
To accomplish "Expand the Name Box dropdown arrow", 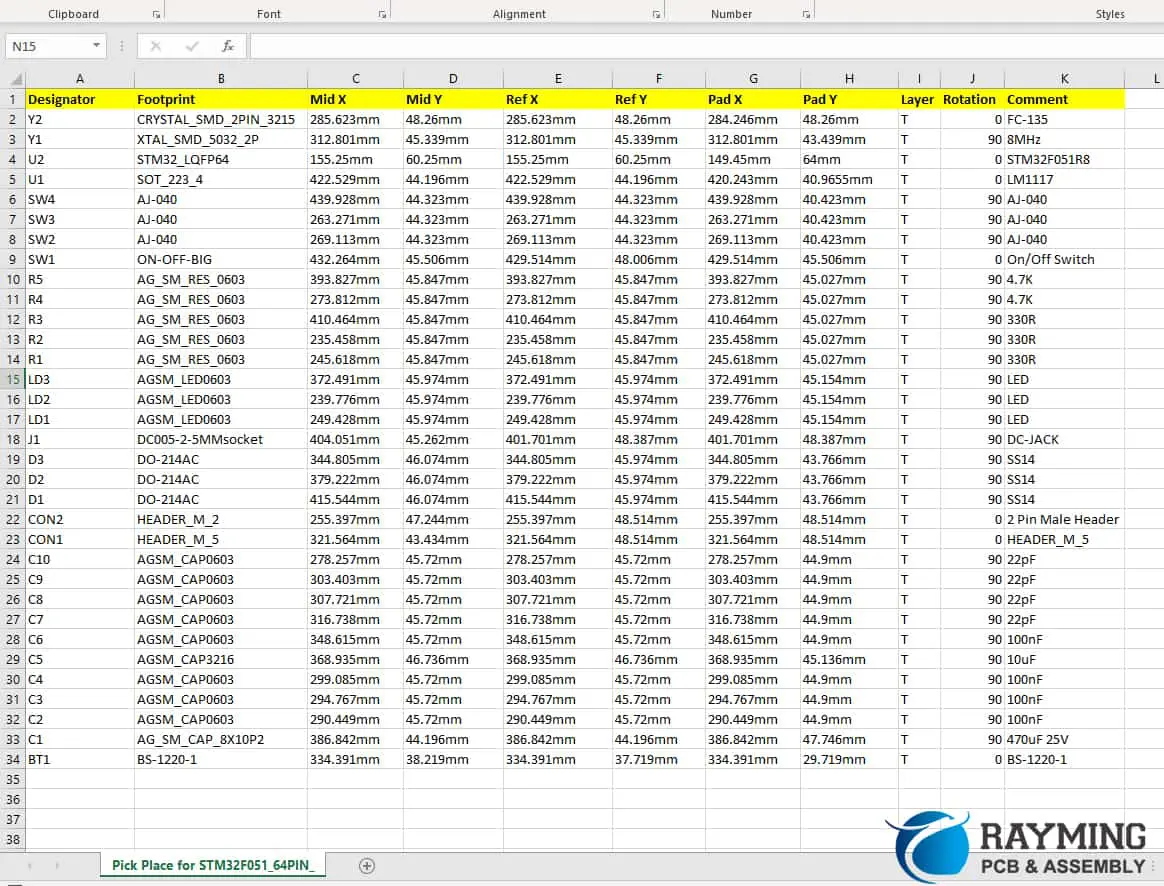I will tap(96, 46).
